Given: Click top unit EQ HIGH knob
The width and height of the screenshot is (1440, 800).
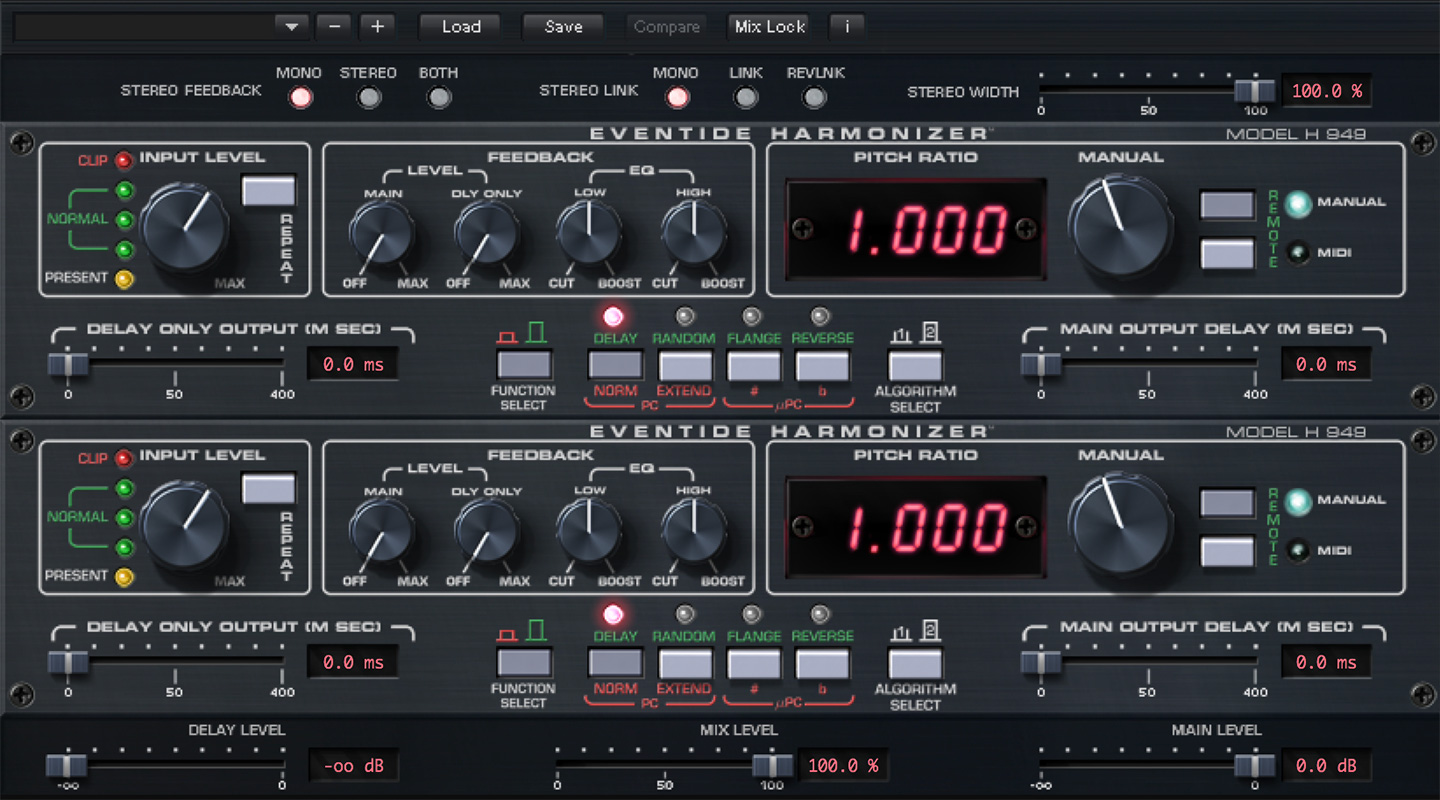Looking at the screenshot, I should point(693,232).
